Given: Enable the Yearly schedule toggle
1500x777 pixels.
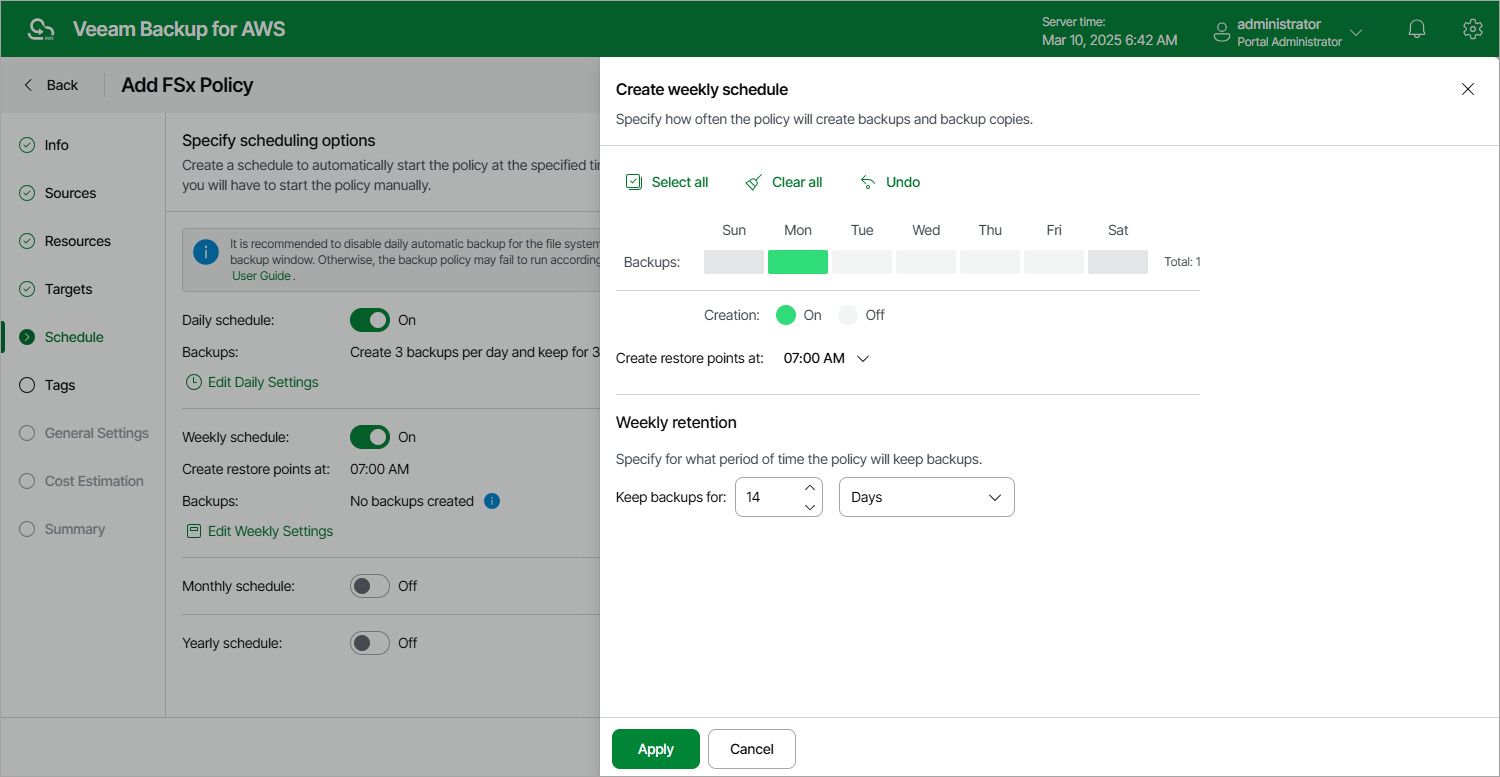Looking at the screenshot, I should point(370,643).
